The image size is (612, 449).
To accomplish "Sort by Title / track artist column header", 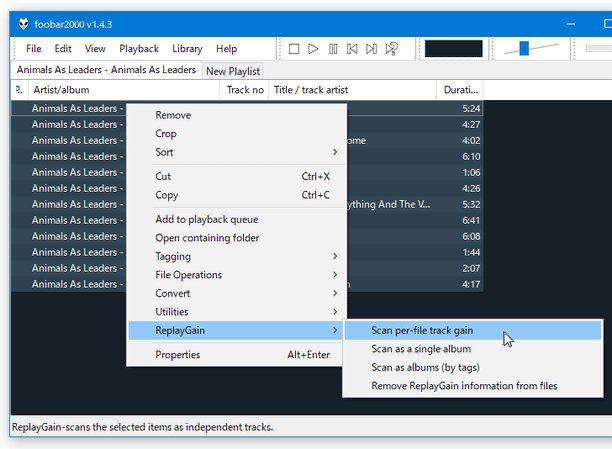I will coord(352,90).
